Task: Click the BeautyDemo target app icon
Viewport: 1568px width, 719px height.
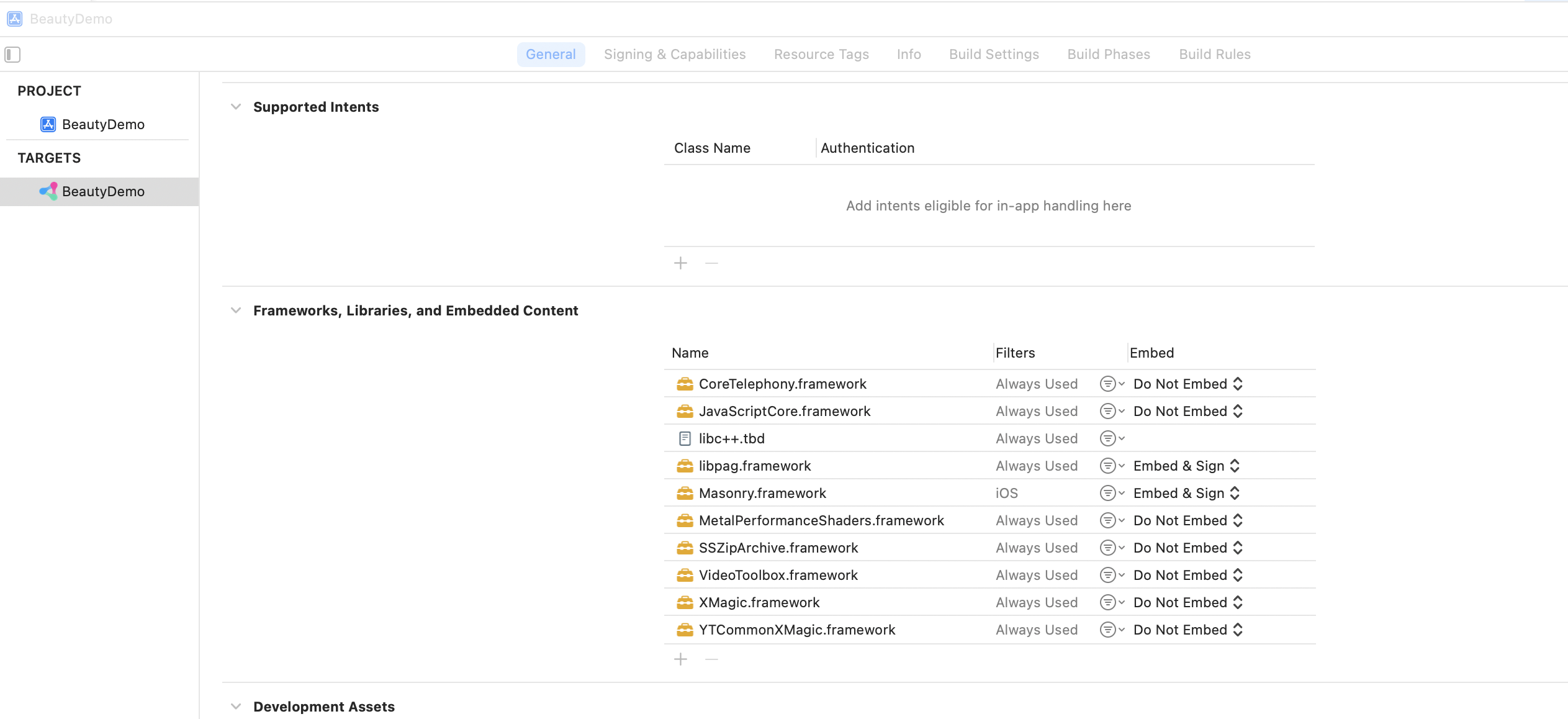Action: click(x=48, y=191)
